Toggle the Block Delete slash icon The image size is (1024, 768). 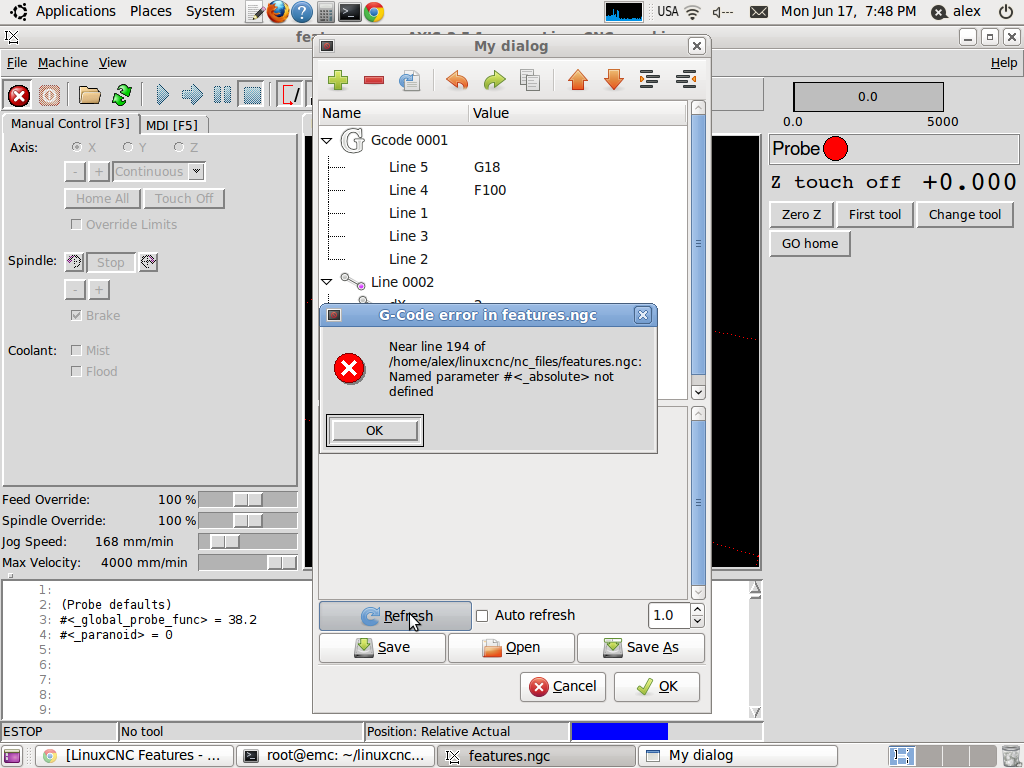click(291, 95)
